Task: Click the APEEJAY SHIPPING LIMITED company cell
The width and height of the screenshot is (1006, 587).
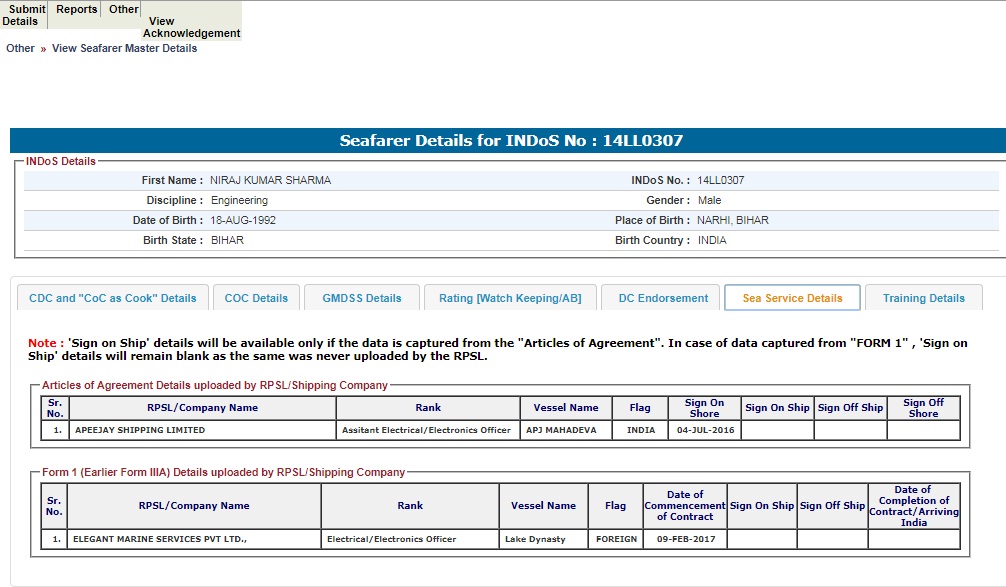Action: pyautogui.click(x=140, y=430)
